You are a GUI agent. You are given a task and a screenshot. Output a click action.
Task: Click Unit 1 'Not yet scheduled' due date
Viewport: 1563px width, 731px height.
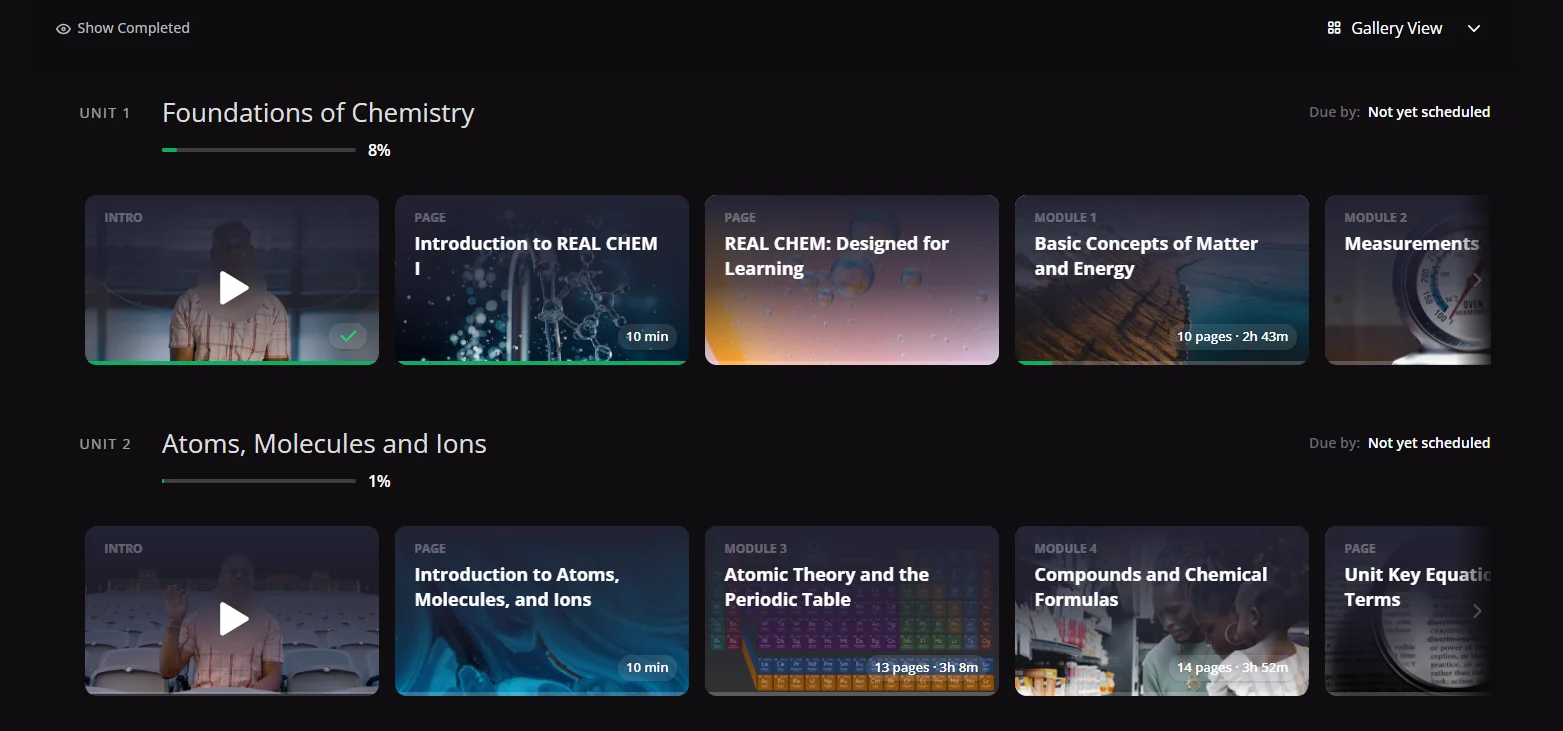point(1428,112)
